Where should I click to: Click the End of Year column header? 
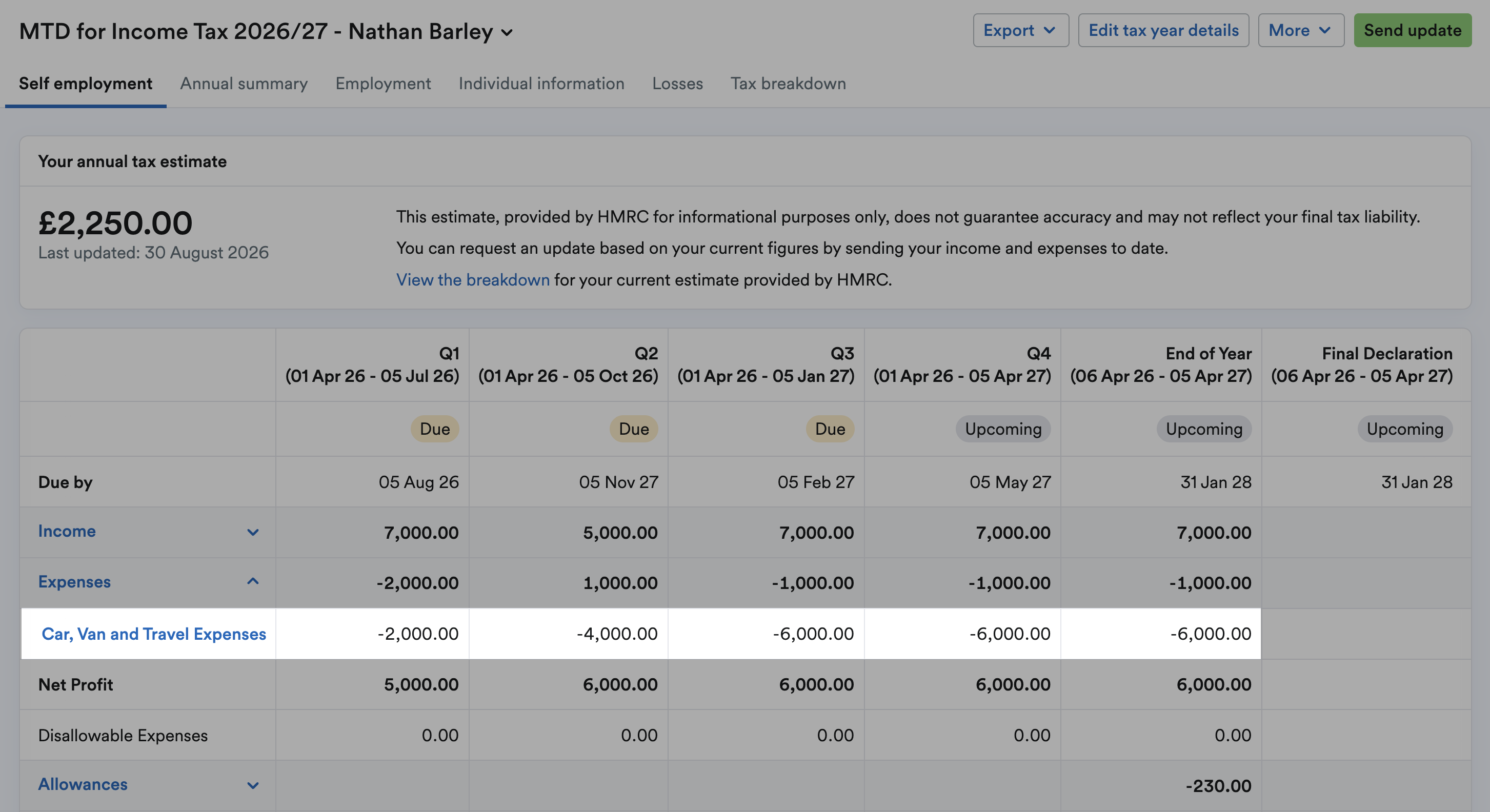(1161, 364)
